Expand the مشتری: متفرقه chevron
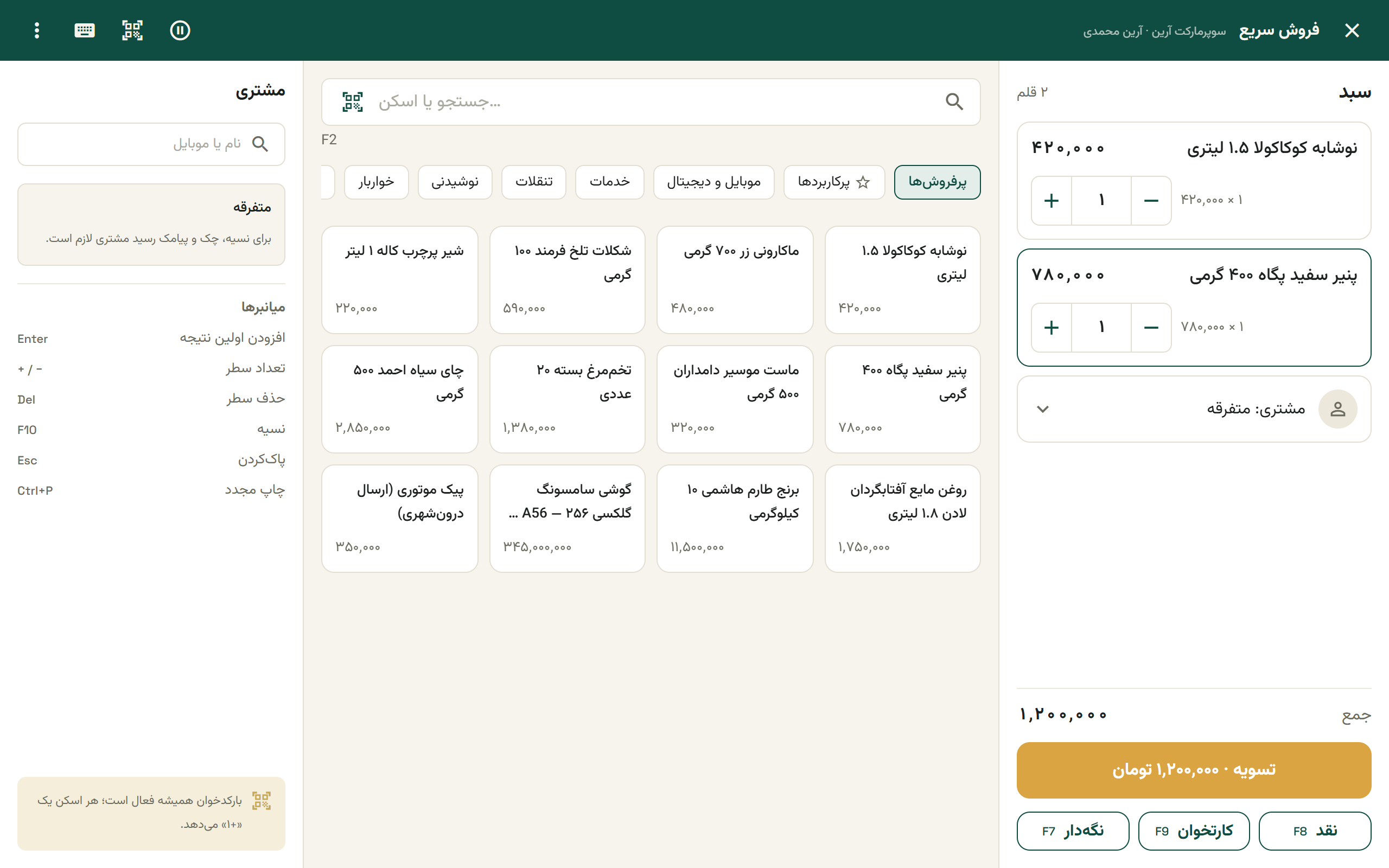Image resolution: width=1389 pixels, height=868 pixels. click(1043, 409)
